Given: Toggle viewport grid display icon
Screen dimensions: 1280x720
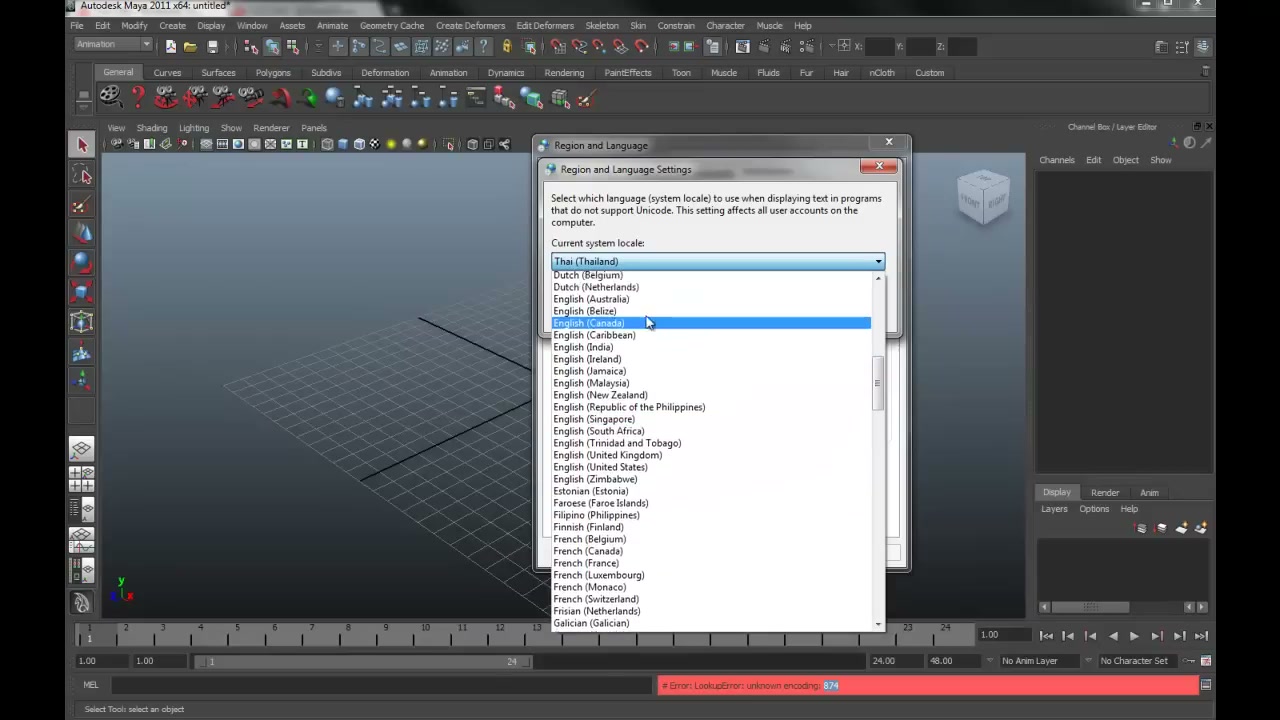Looking at the screenshot, I should pyautogui.click(x=206, y=144).
